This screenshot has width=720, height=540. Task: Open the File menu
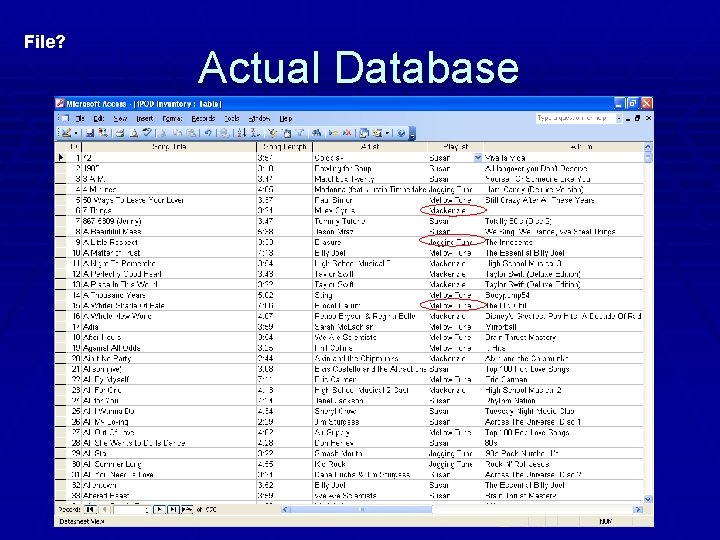coord(80,118)
